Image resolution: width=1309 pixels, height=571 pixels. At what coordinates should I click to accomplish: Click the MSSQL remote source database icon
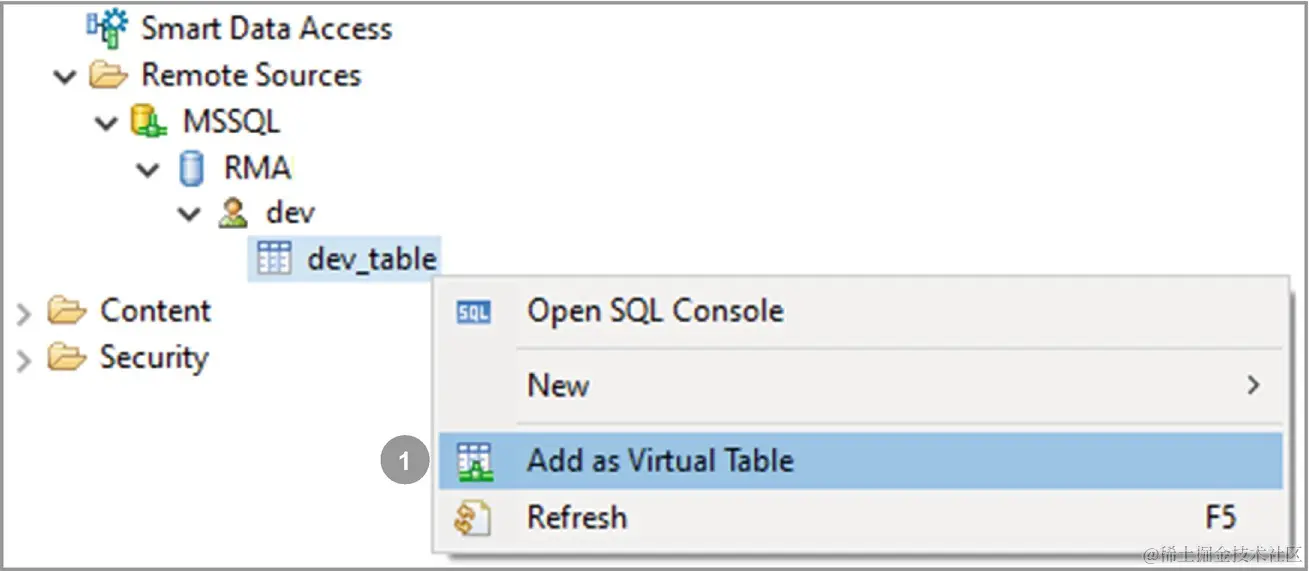pos(149,122)
